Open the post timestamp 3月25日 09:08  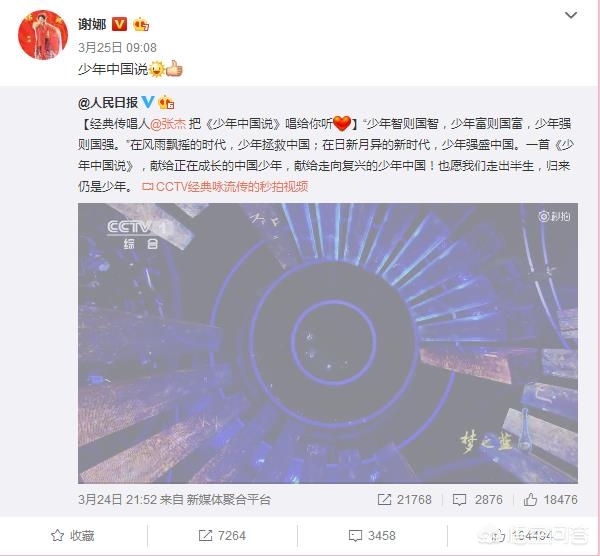tap(117, 47)
